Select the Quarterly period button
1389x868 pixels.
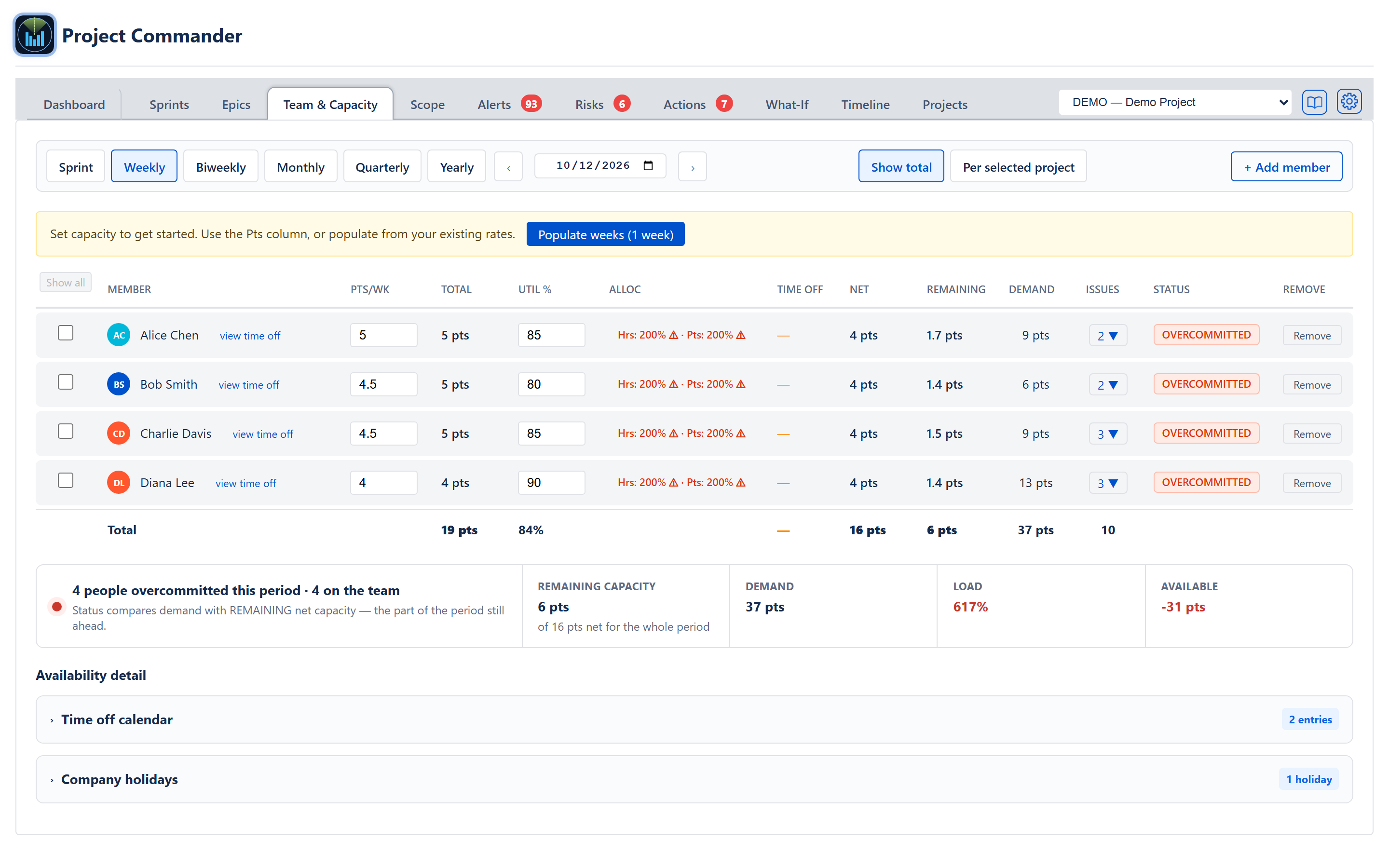pyautogui.click(x=381, y=167)
